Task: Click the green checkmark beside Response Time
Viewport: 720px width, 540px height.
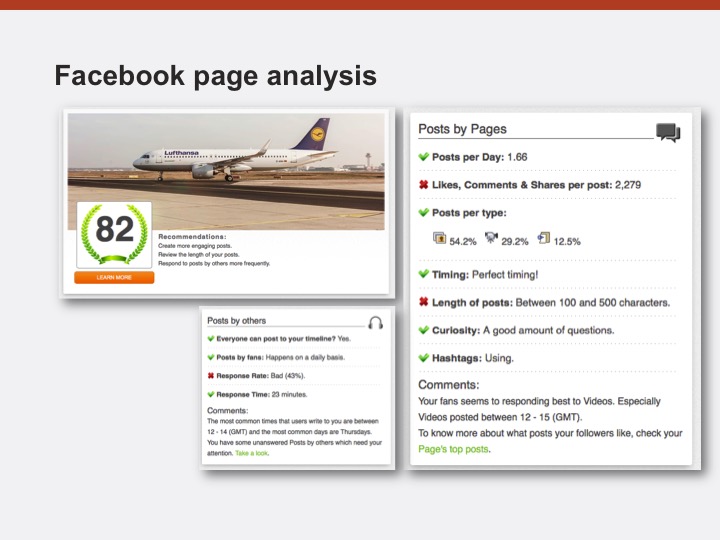Action: click(x=210, y=394)
